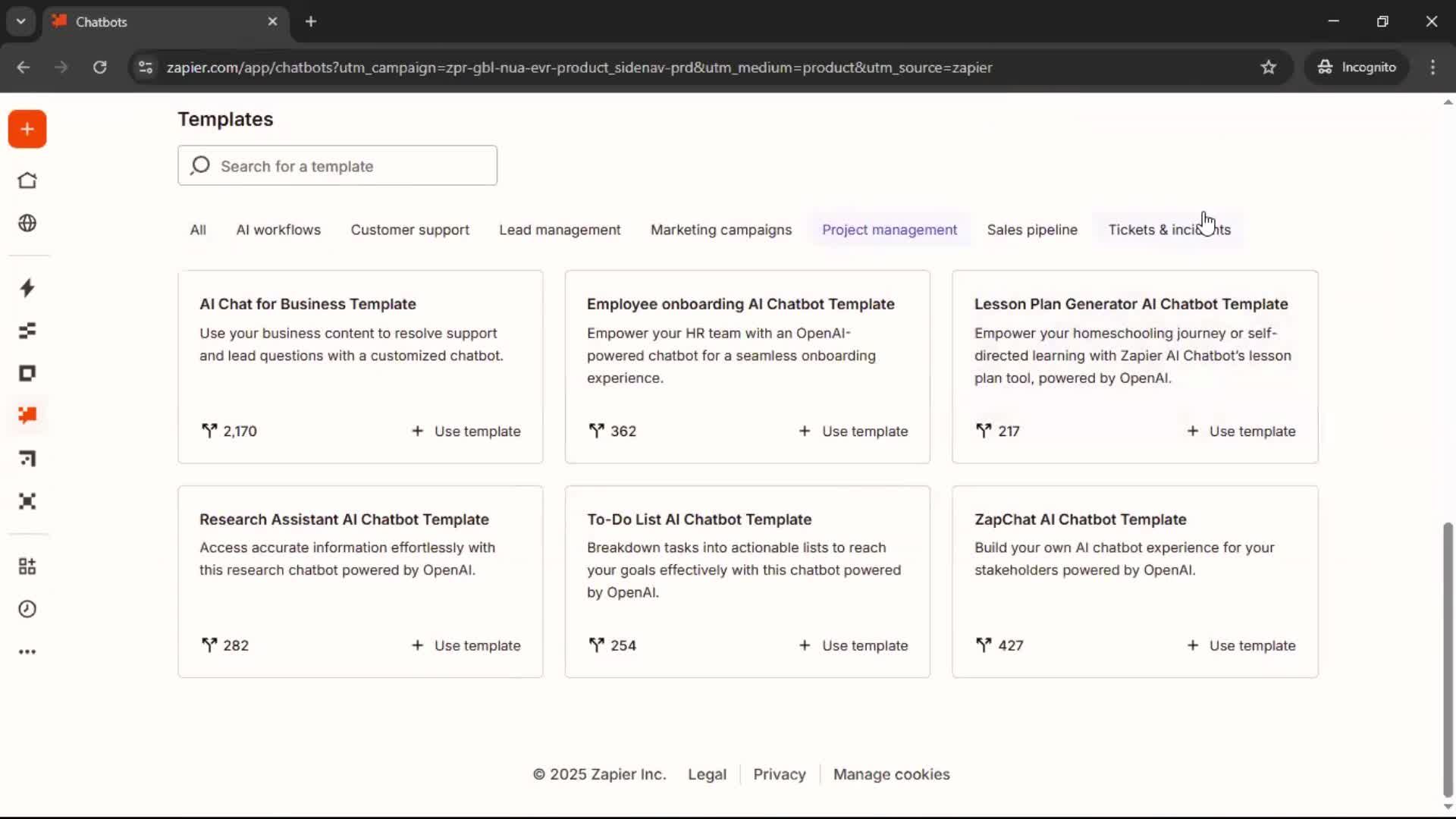Close the Chatbots browser tab
1456x819 pixels.
272,21
